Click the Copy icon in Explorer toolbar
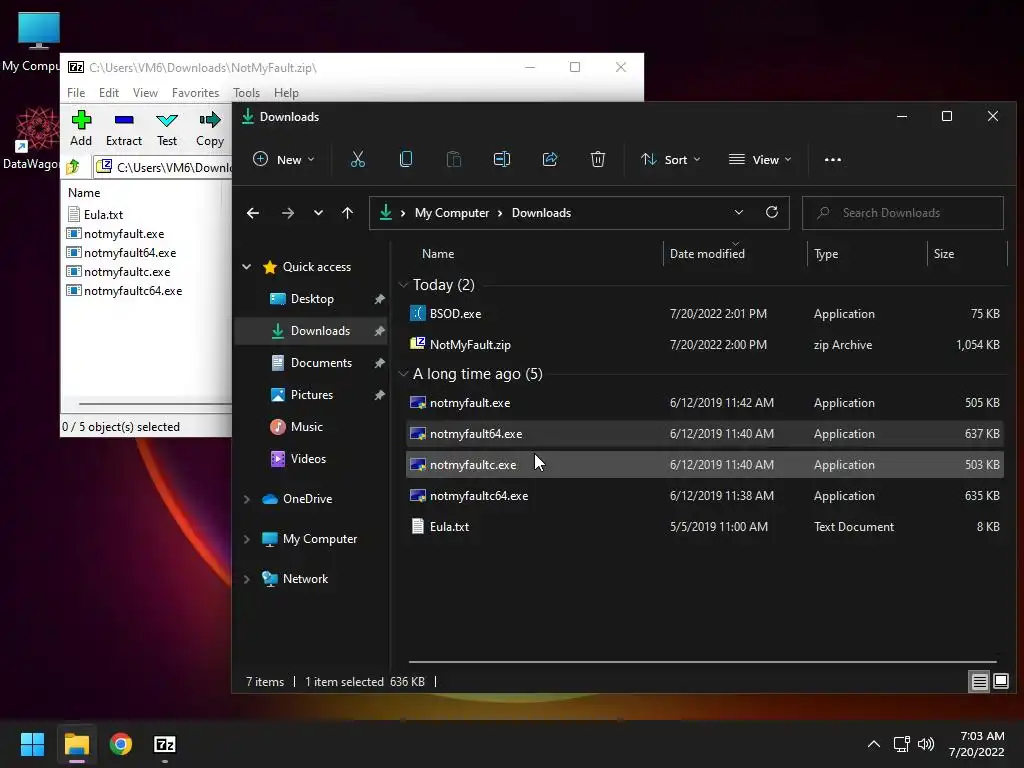 pyautogui.click(x=406, y=159)
